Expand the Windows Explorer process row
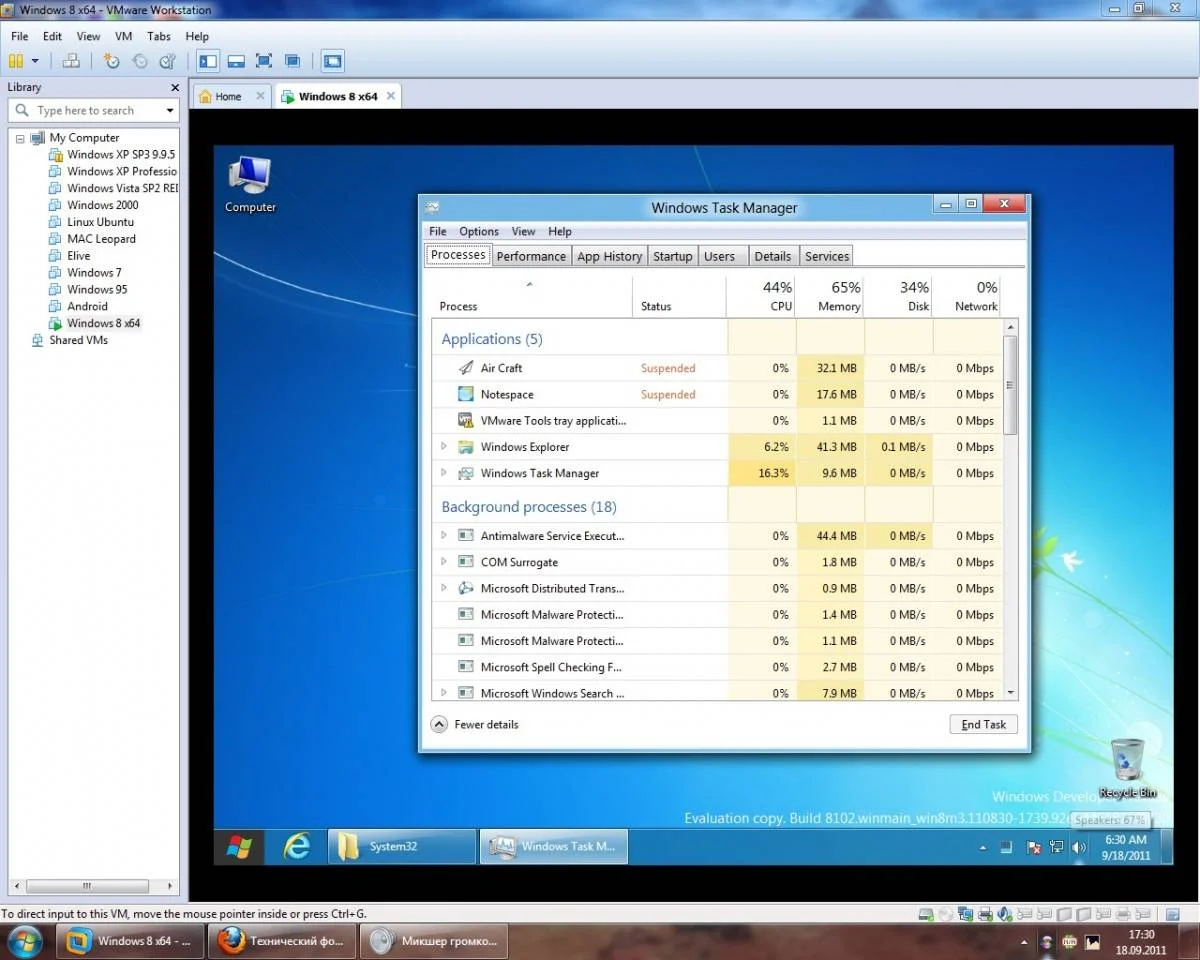The width and height of the screenshot is (1200, 960). pos(444,447)
